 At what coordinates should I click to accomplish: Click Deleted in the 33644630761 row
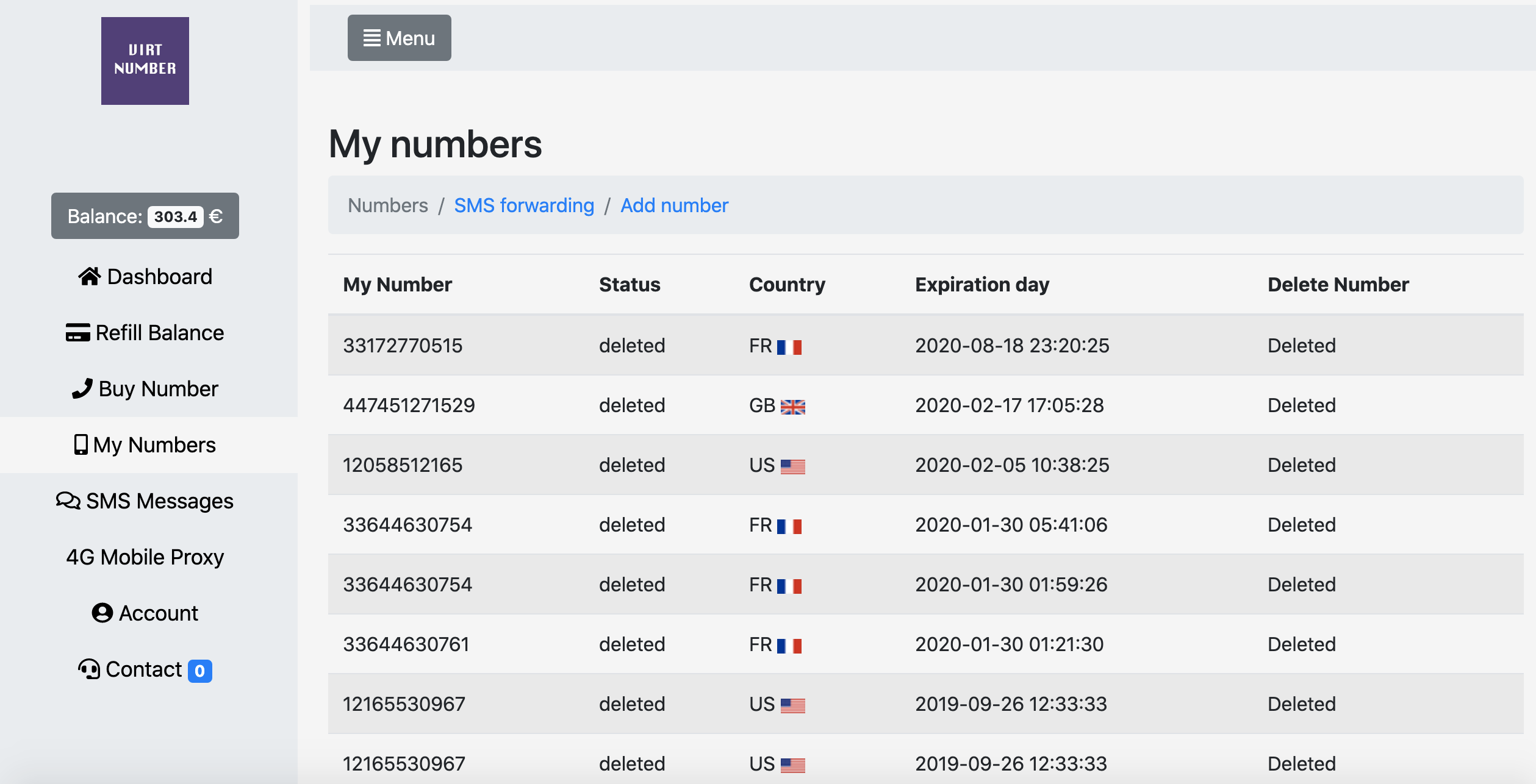pyautogui.click(x=1302, y=644)
